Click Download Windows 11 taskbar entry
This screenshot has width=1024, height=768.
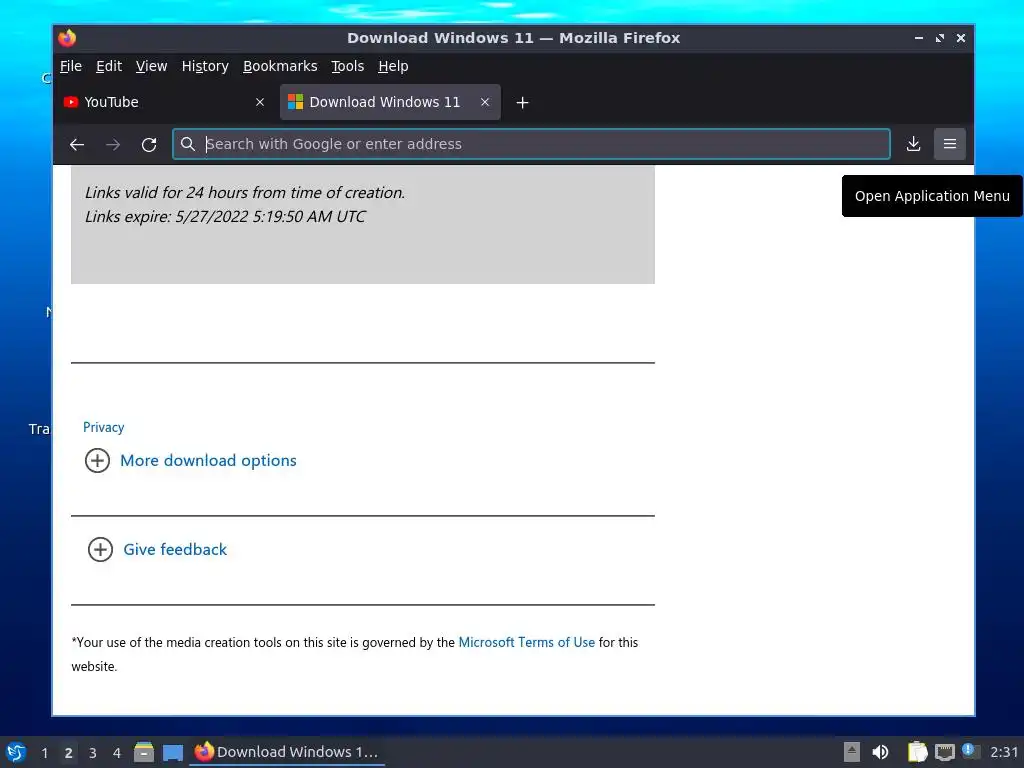(287, 752)
